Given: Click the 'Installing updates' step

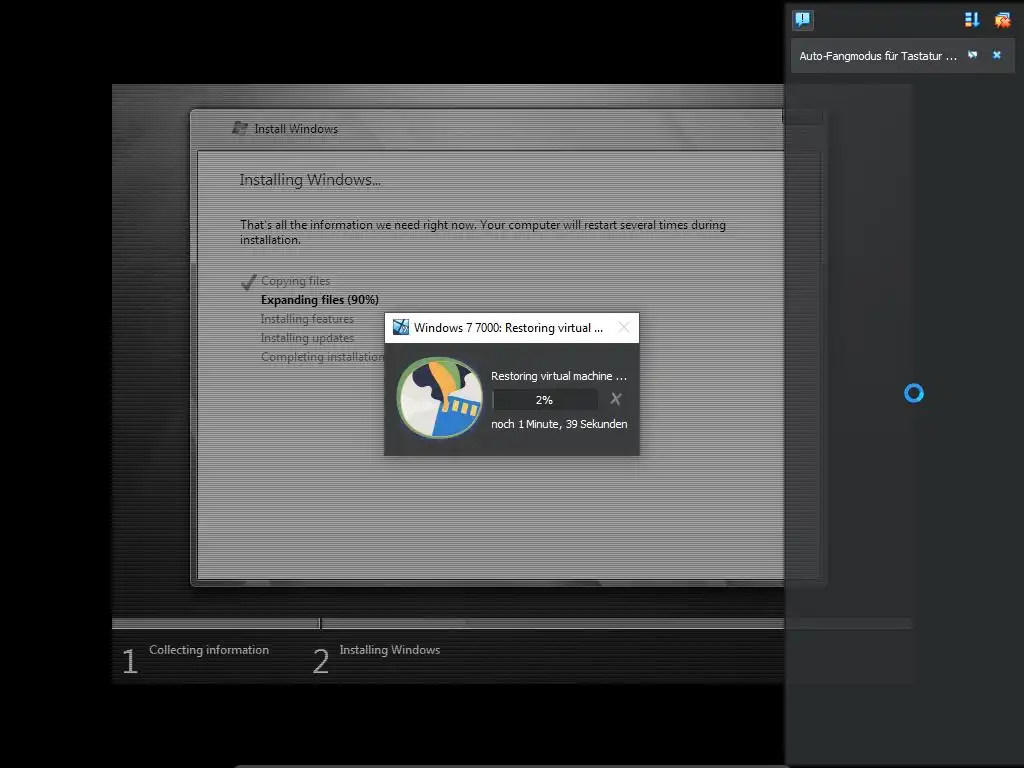Looking at the screenshot, I should (307, 338).
